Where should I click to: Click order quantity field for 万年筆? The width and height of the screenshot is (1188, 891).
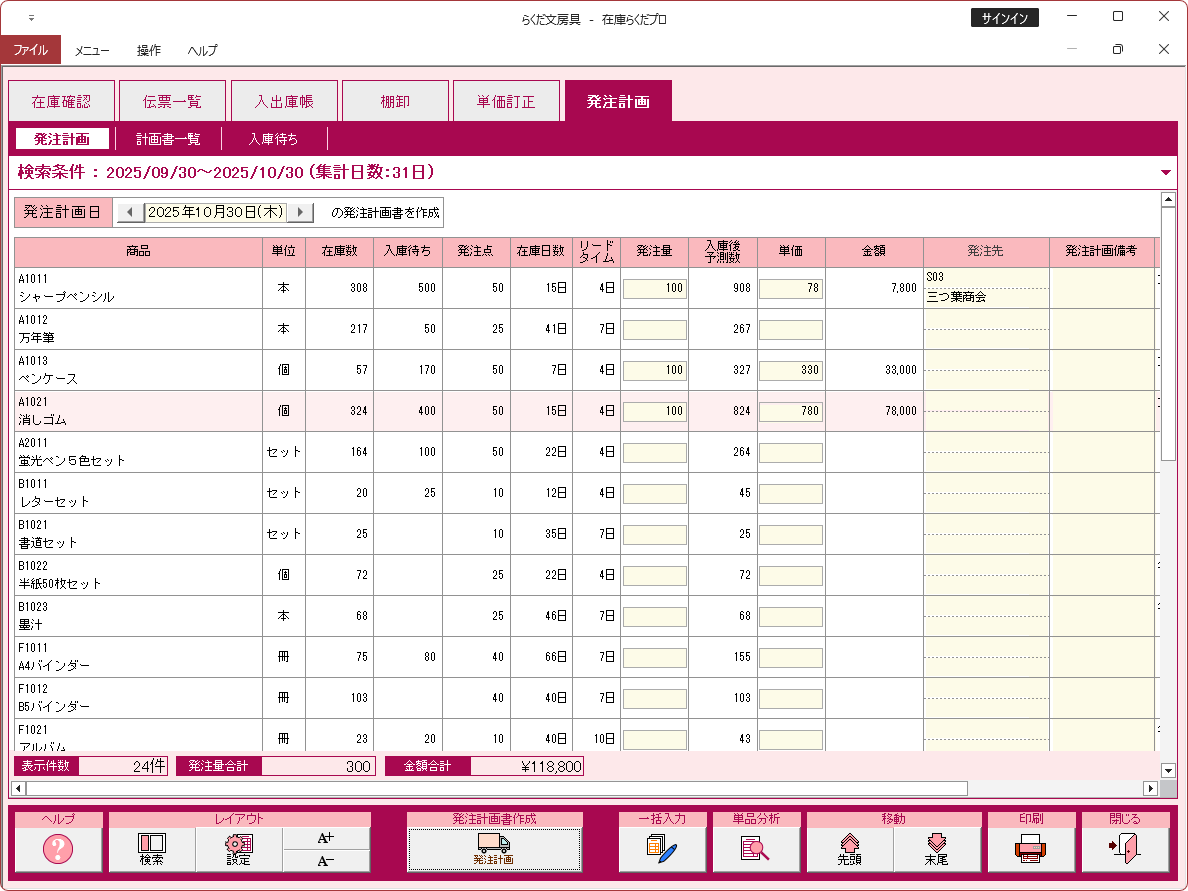654,329
